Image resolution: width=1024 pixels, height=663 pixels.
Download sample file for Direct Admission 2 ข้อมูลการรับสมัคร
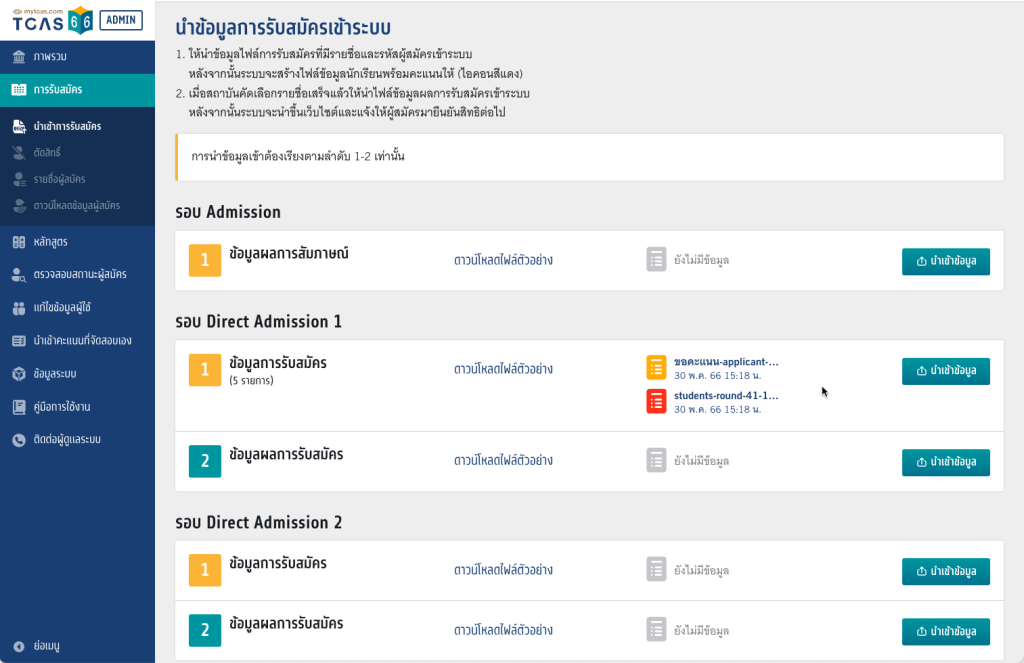503,570
